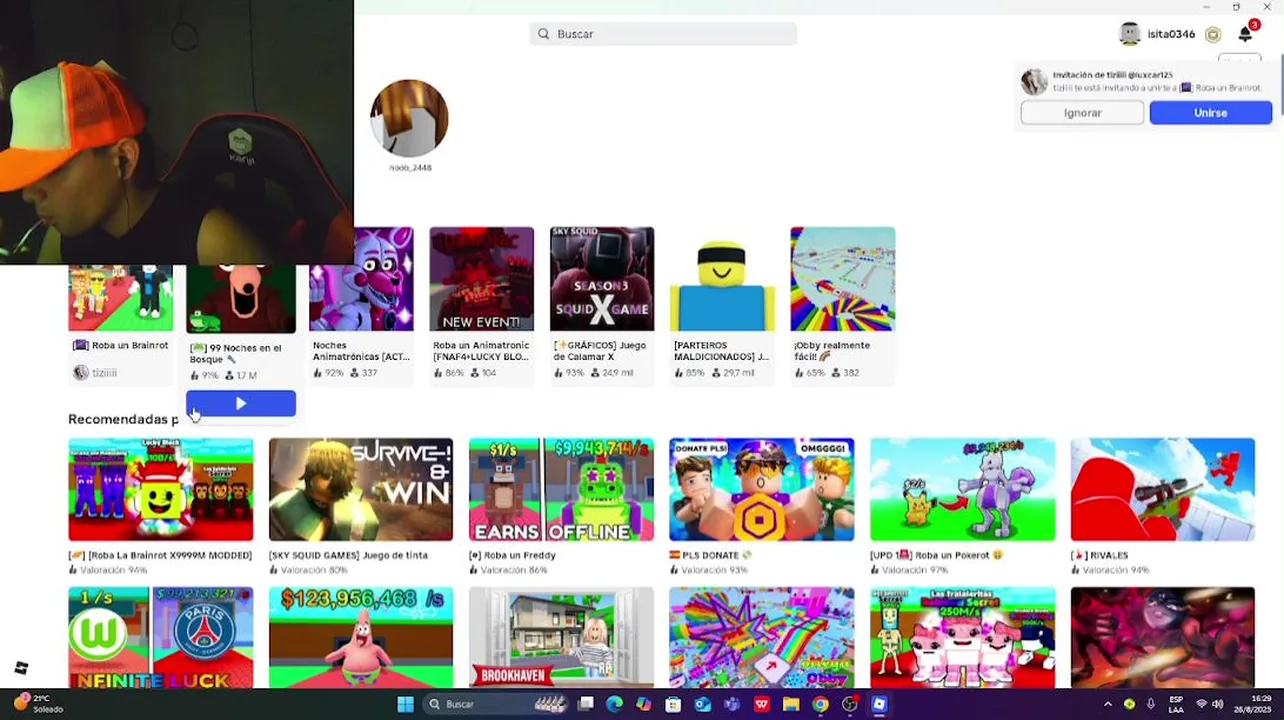Open the Robux hexagon icon
1284x720 pixels.
pos(1213,34)
